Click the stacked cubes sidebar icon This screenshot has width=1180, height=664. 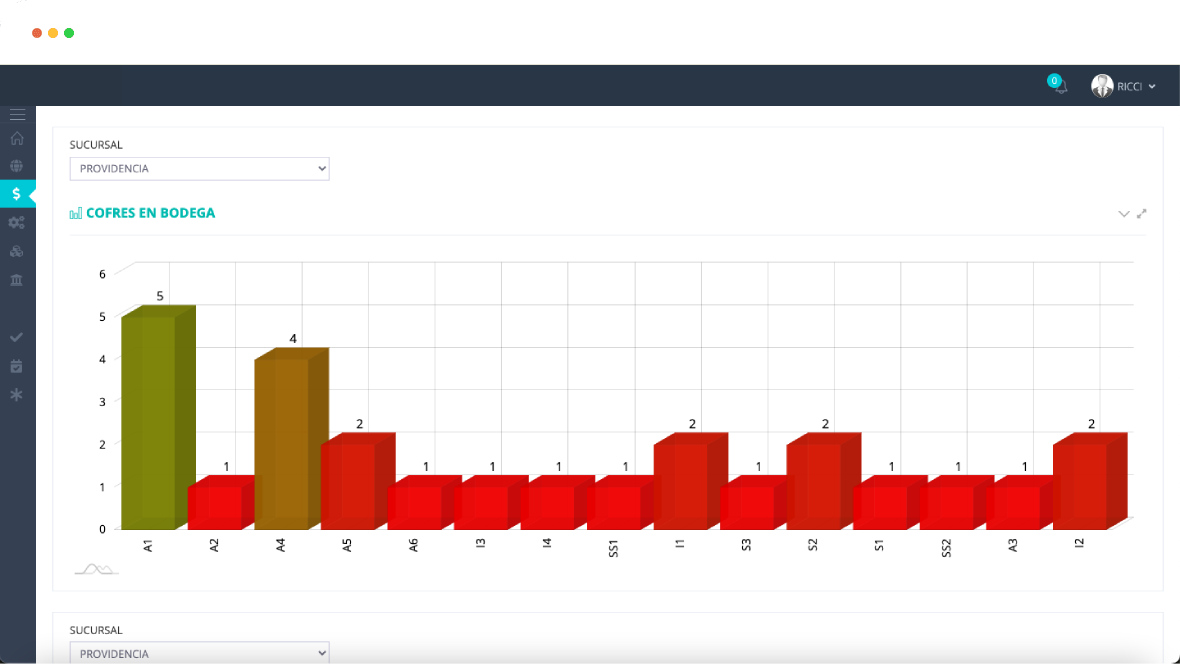click(17, 251)
